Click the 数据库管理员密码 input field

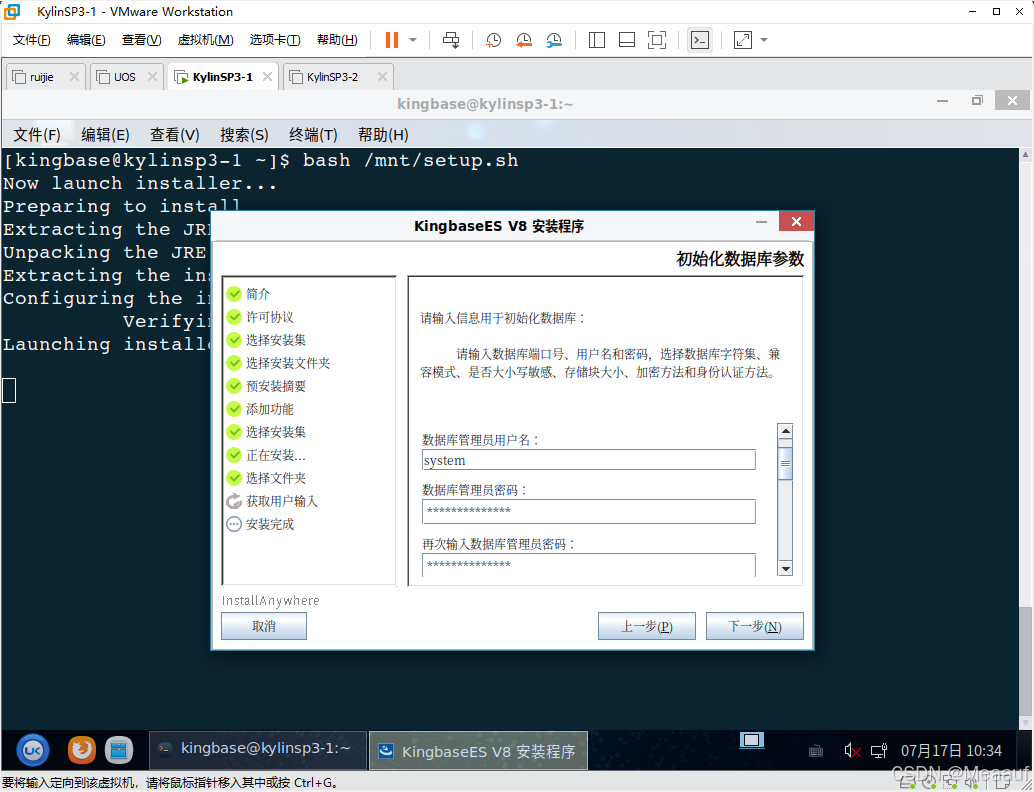coord(589,511)
